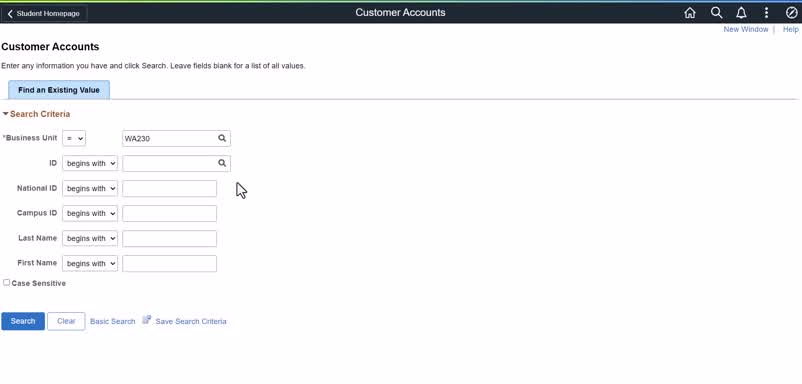This screenshot has height=384, width=802.
Task: Click the Campus ID input field
Action: 169,214
